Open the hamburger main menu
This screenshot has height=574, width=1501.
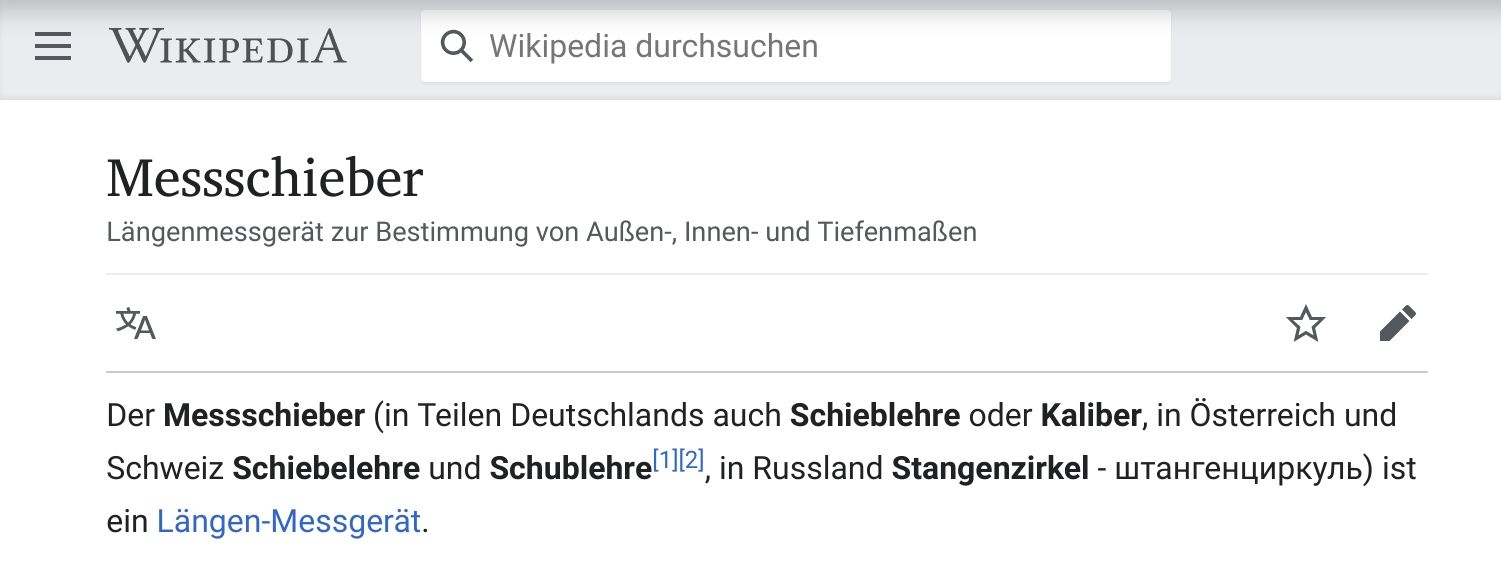pos(53,47)
